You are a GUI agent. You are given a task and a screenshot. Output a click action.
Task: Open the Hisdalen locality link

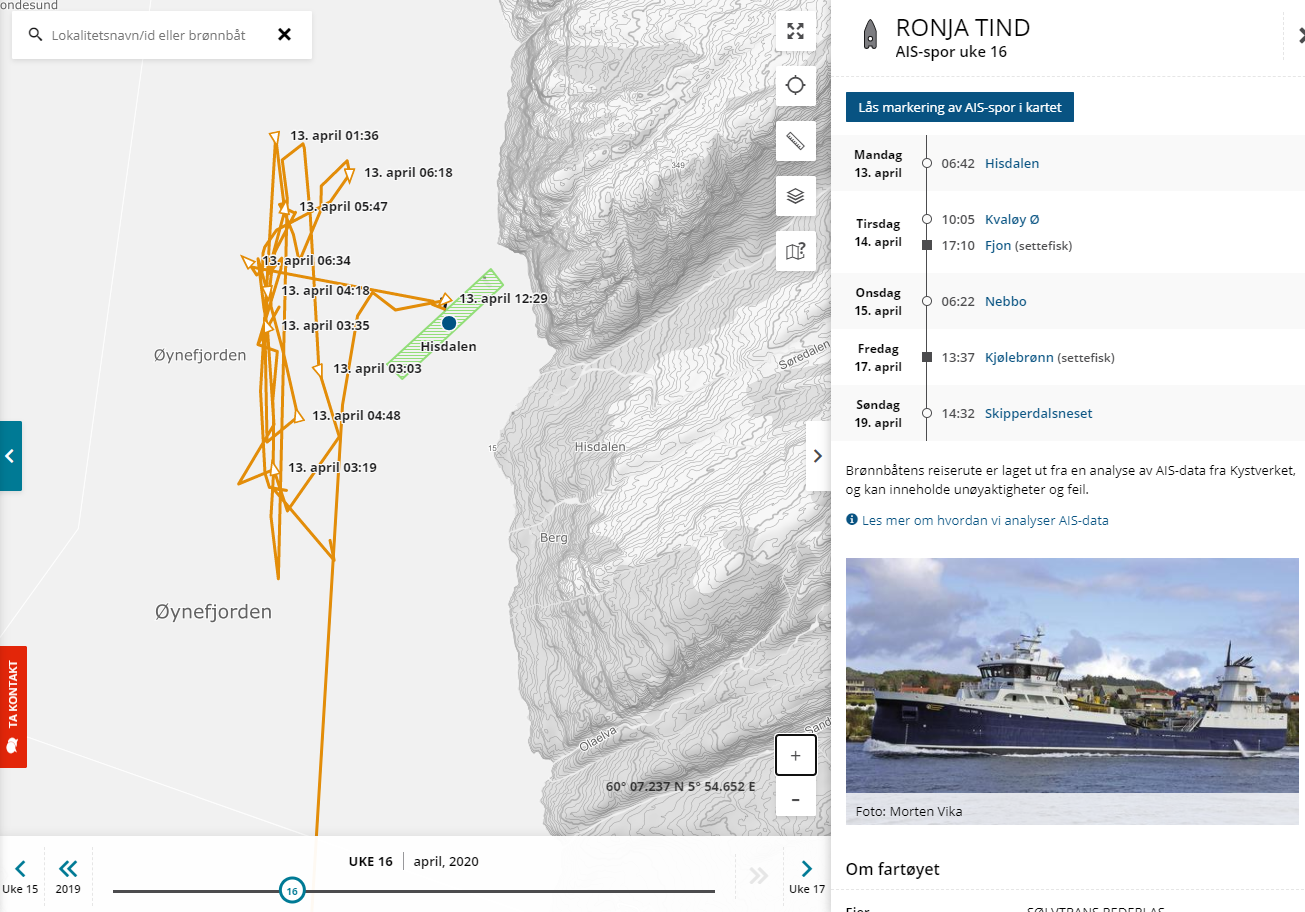[x=1012, y=163]
